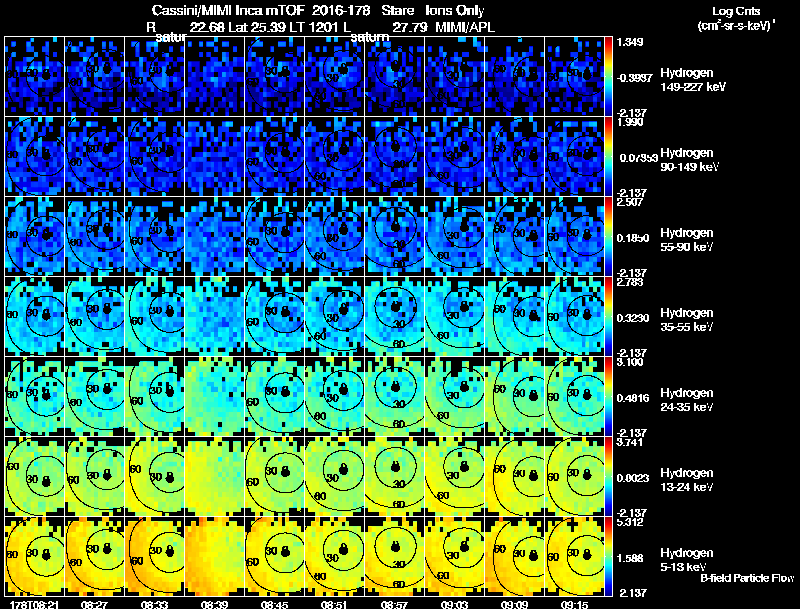800x609 pixels.
Task: Select the 35-55 keV panel at 08:39
Action: (215, 316)
